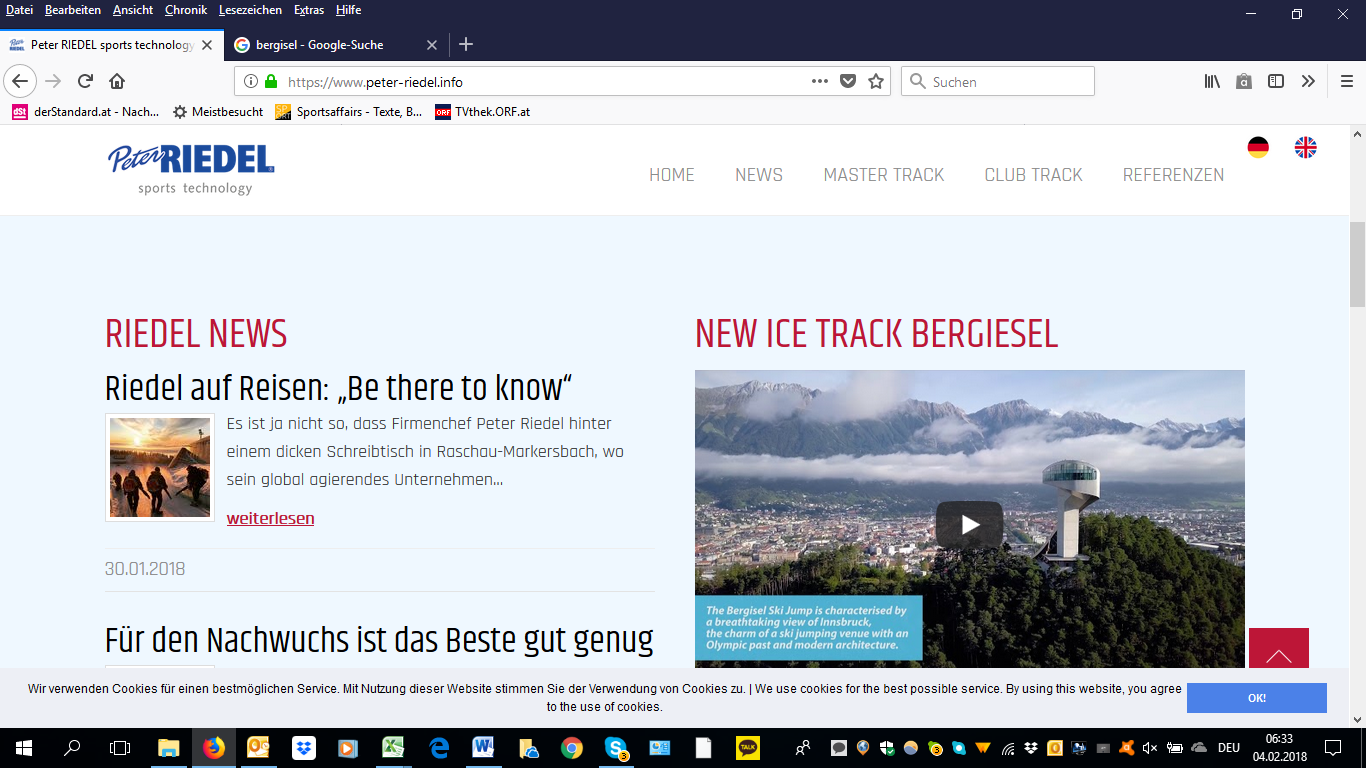Open File Explorer from the taskbar
Viewport: 1366px width, 768px height.
[x=168, y=747]
